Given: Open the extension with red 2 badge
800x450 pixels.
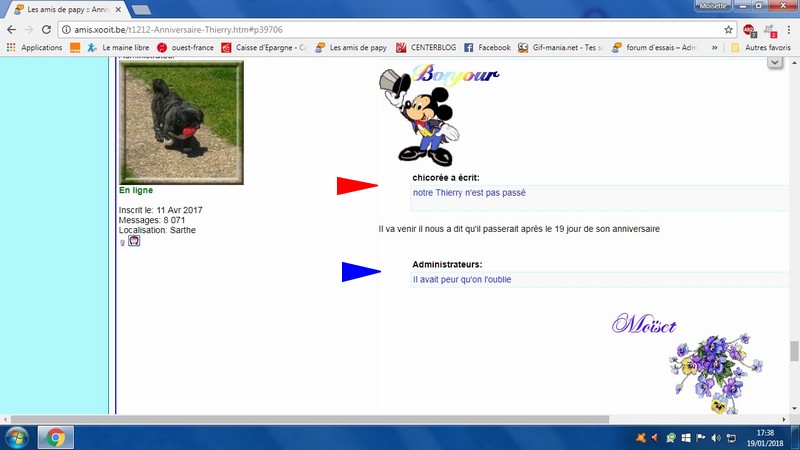Looking at the screenshot, I should click(x=770, y=31).
